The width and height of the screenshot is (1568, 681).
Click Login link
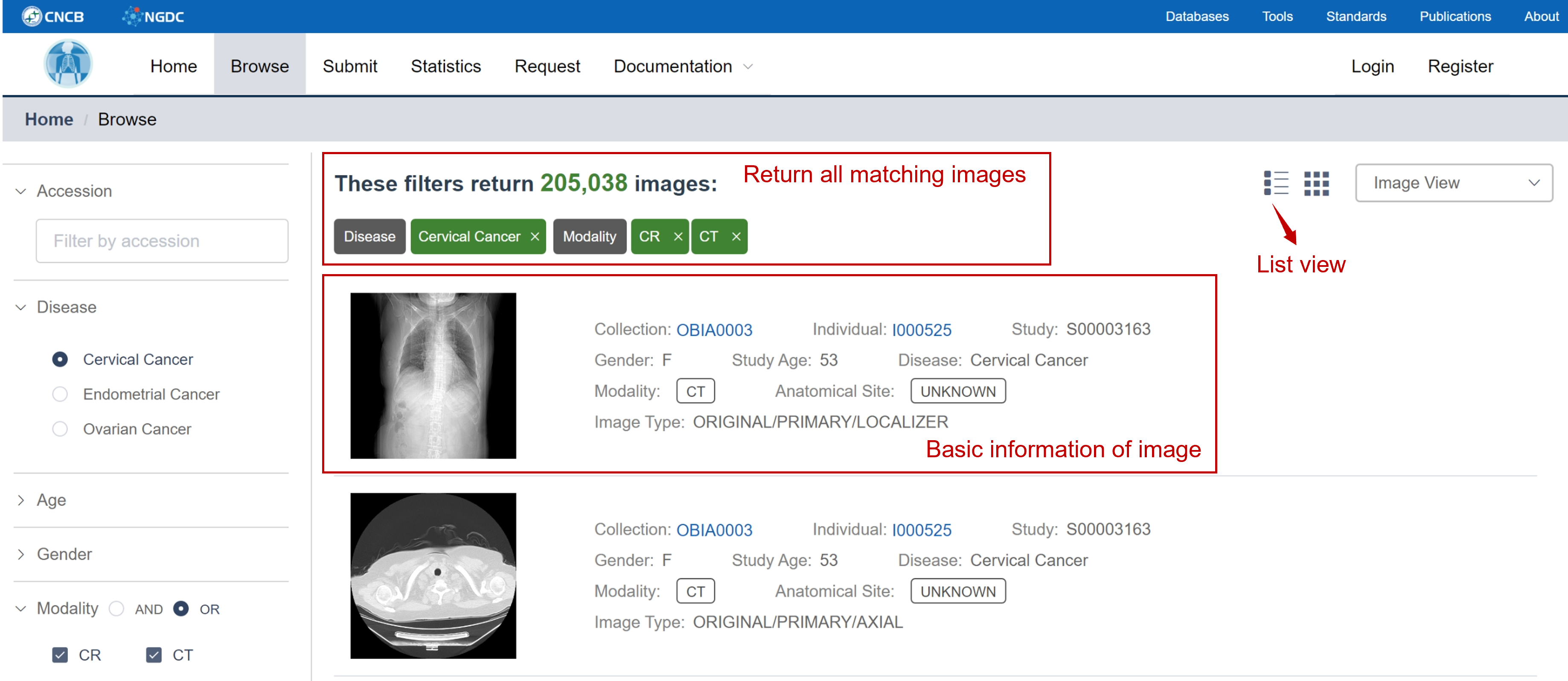pyautogui.click(x=1372, y=66)
